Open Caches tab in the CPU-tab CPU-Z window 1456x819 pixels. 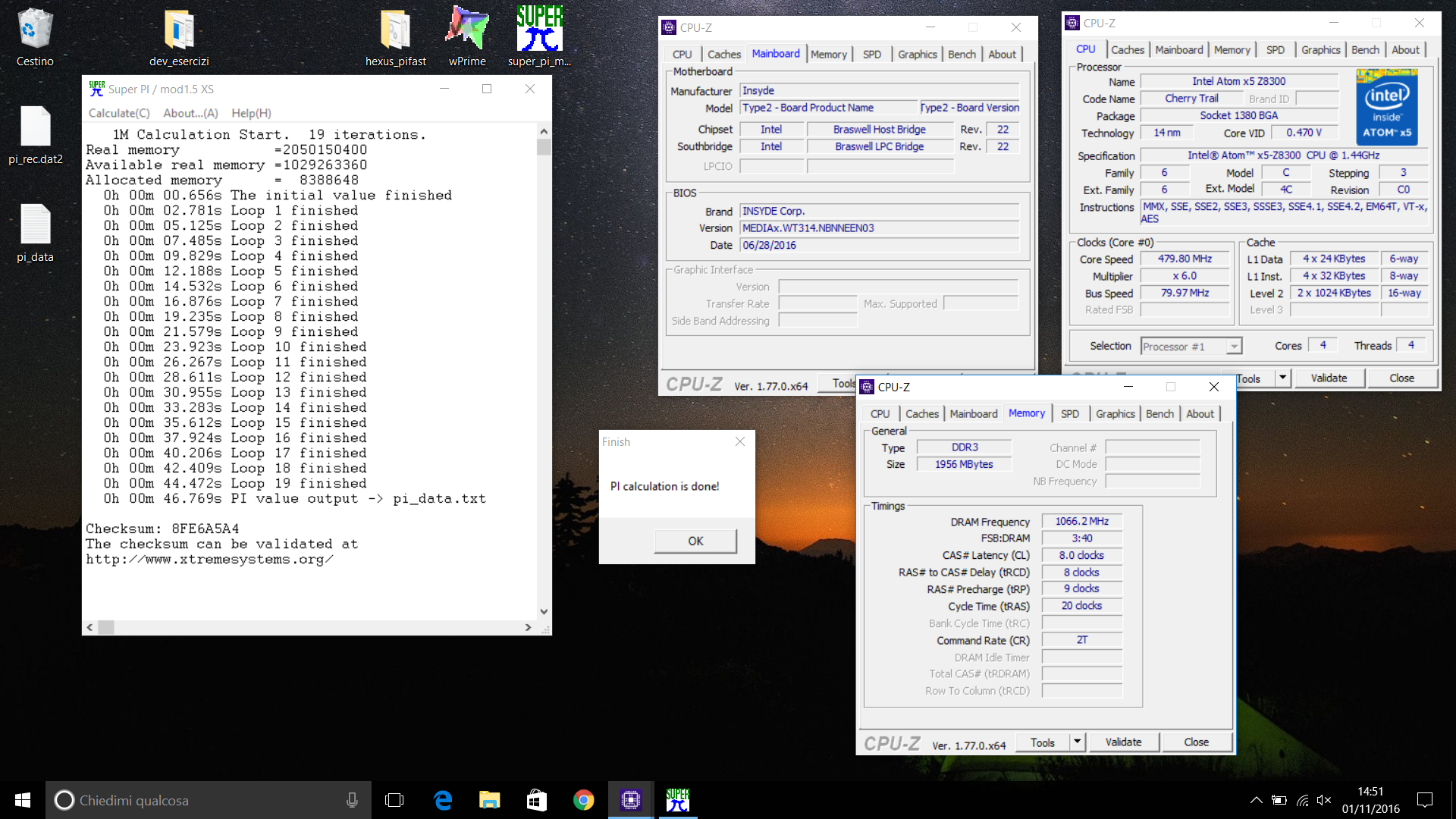pos(1128,50)
